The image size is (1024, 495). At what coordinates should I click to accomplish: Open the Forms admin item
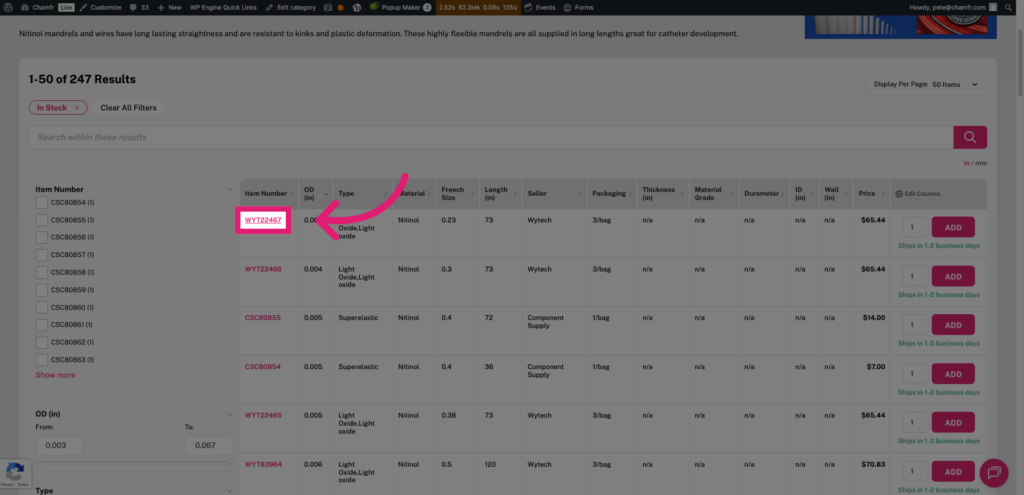579,7
